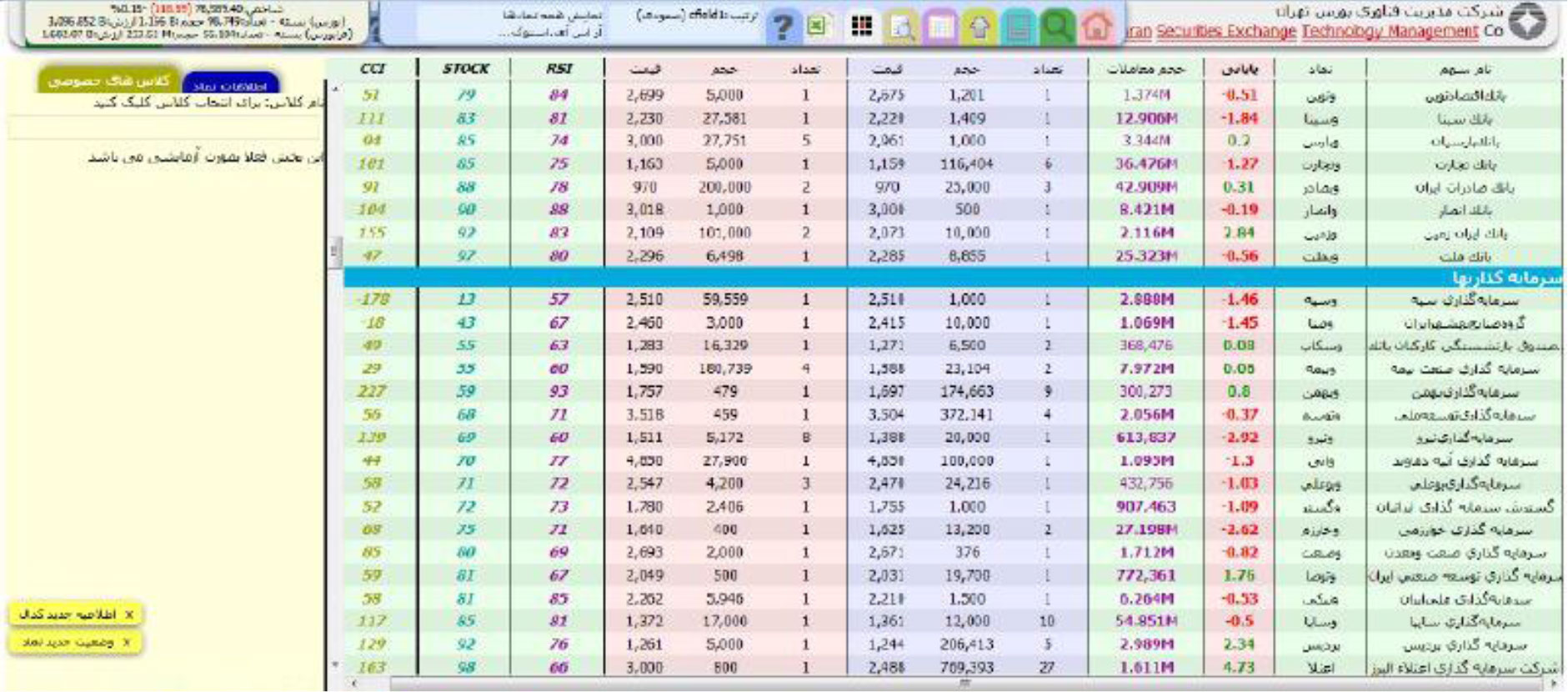
Task: Open the purple table layout icon
Action: [940, 28]
